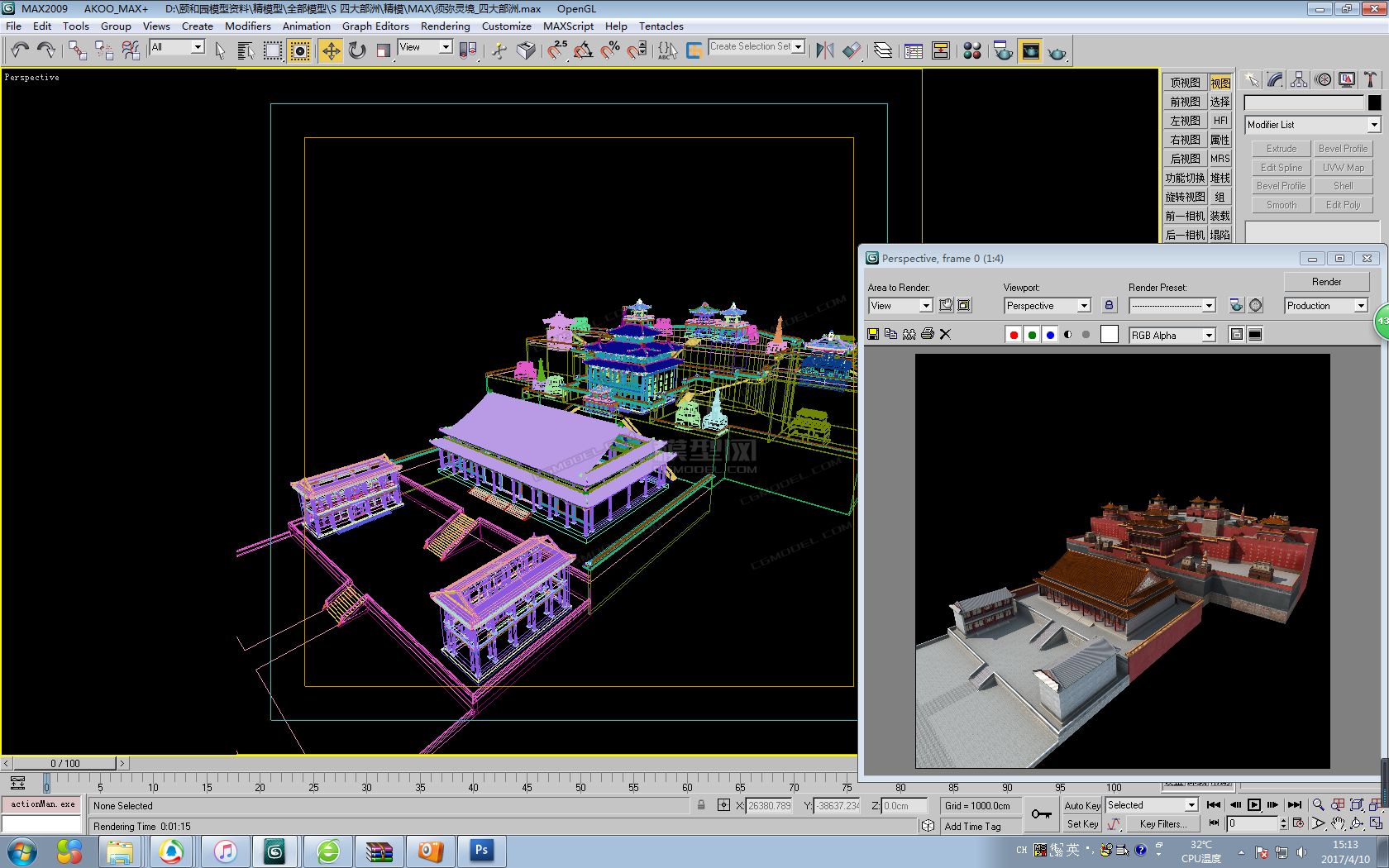Open the Hierarchy command panel tab
This screenshot has height=868, width=1389.
[x=1299, y=79]
